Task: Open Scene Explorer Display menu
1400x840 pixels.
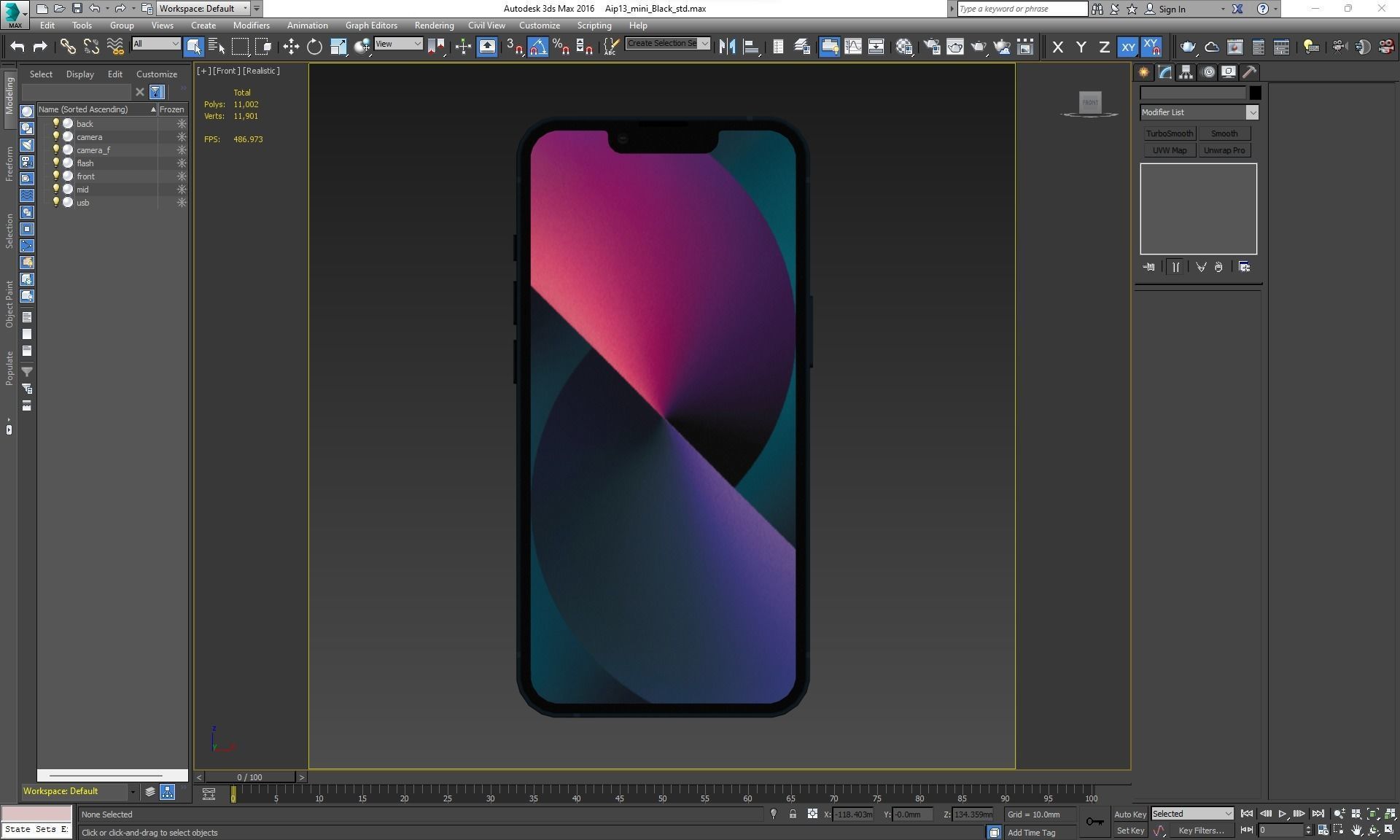Action: pos(80,74)
